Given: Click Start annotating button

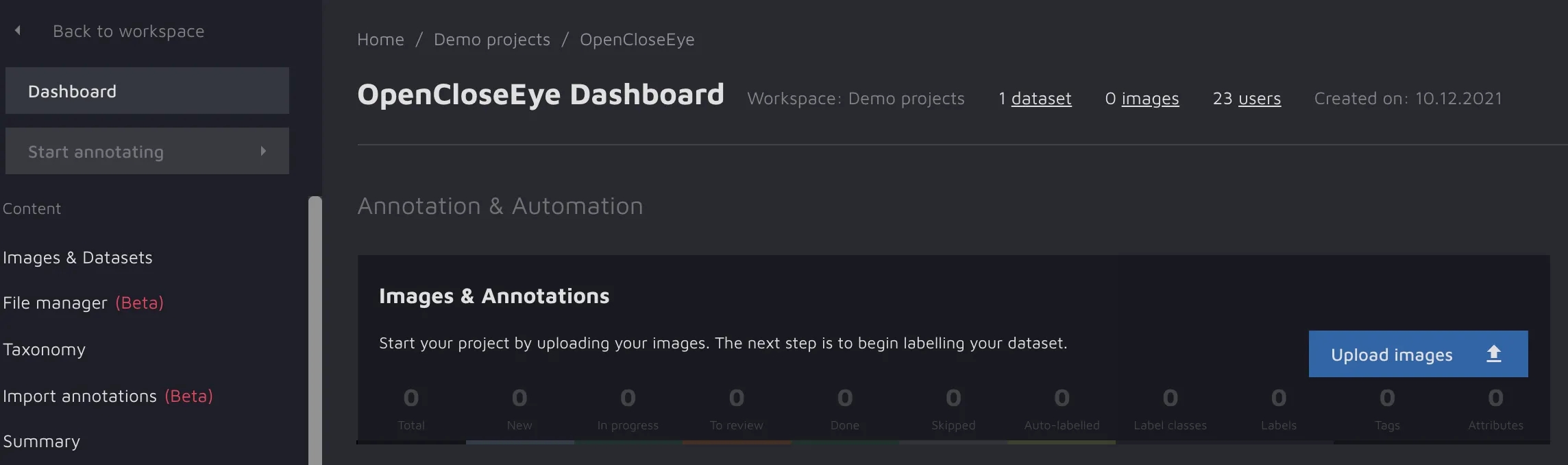Looking at the screenshot, I should pos(96,152).
